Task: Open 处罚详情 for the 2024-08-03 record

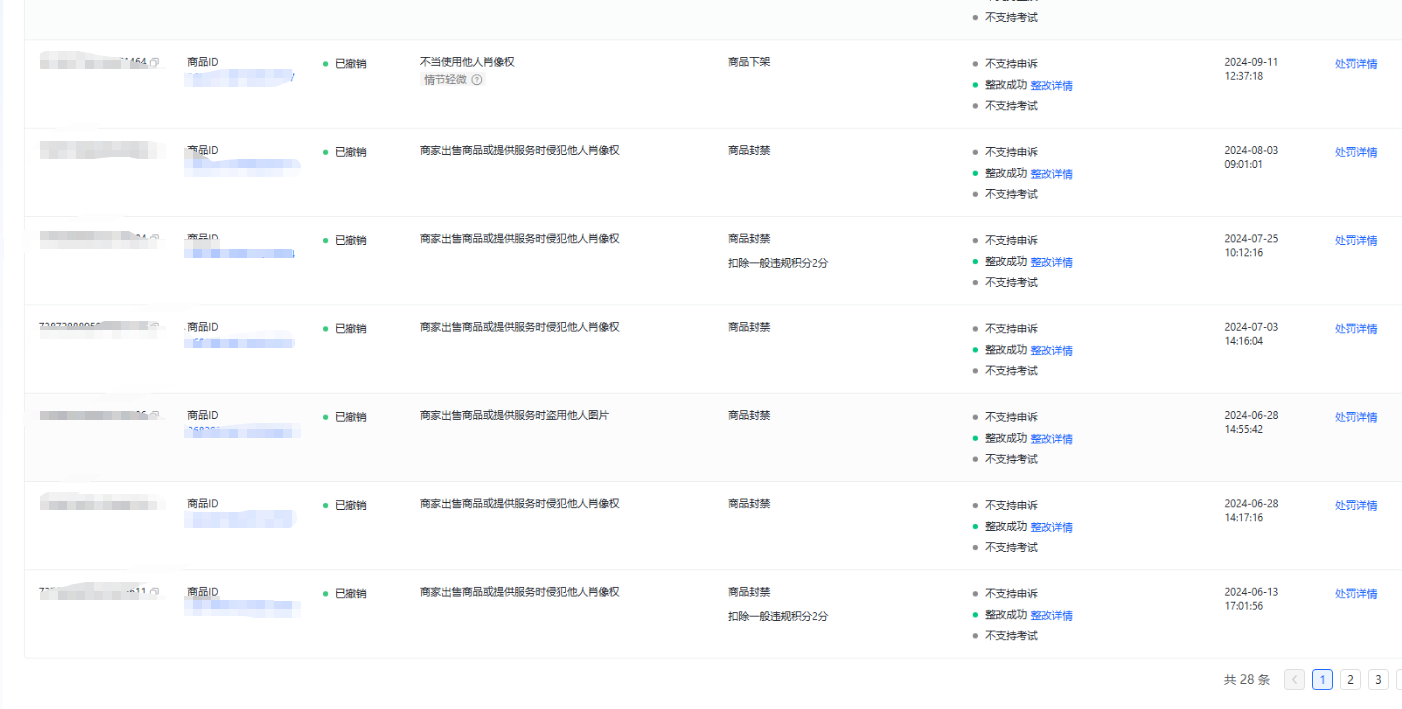Action: (1355, 152)
